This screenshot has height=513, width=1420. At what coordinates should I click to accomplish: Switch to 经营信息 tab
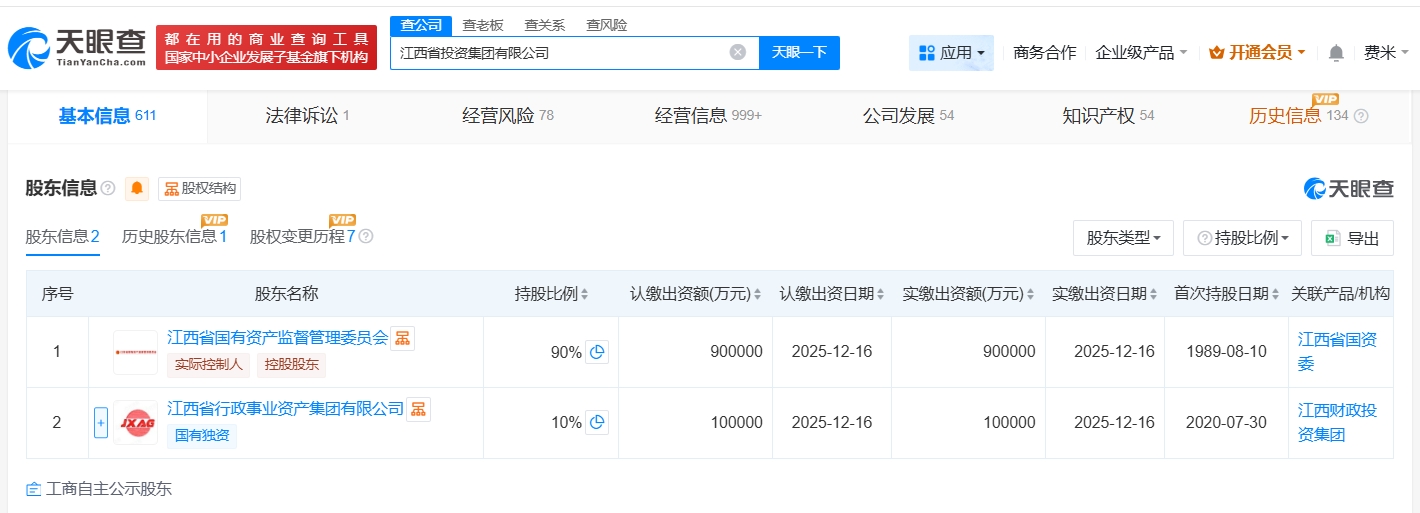pos(708,116)
